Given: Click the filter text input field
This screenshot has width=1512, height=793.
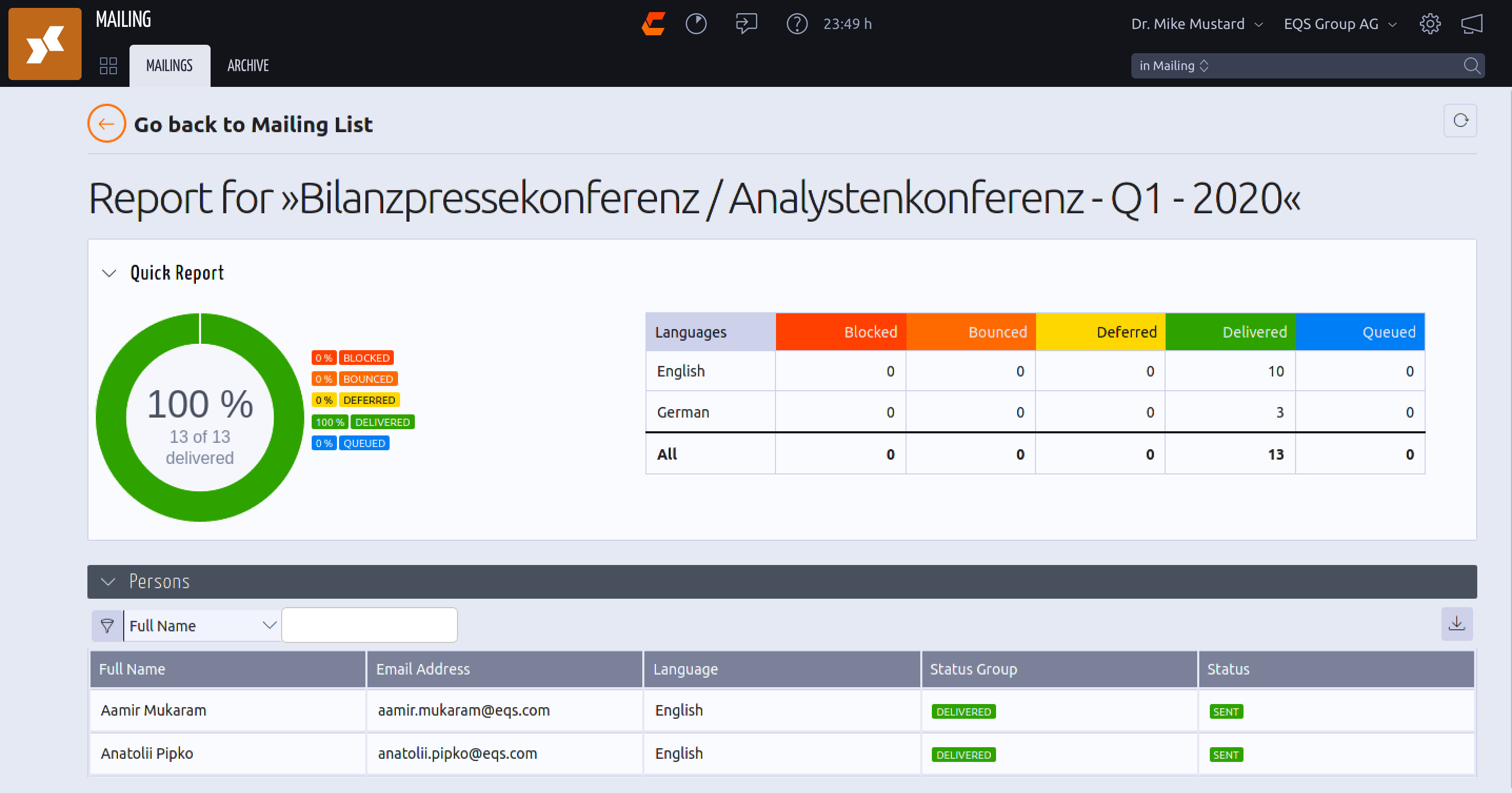Looking at the screenshot, I should point(369,625).
